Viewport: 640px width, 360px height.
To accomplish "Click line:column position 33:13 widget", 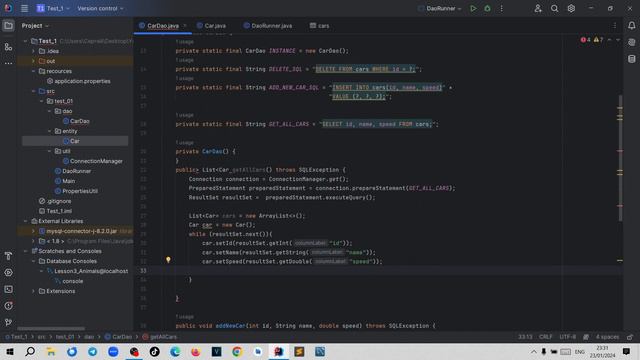I will (x=525, y=337).
